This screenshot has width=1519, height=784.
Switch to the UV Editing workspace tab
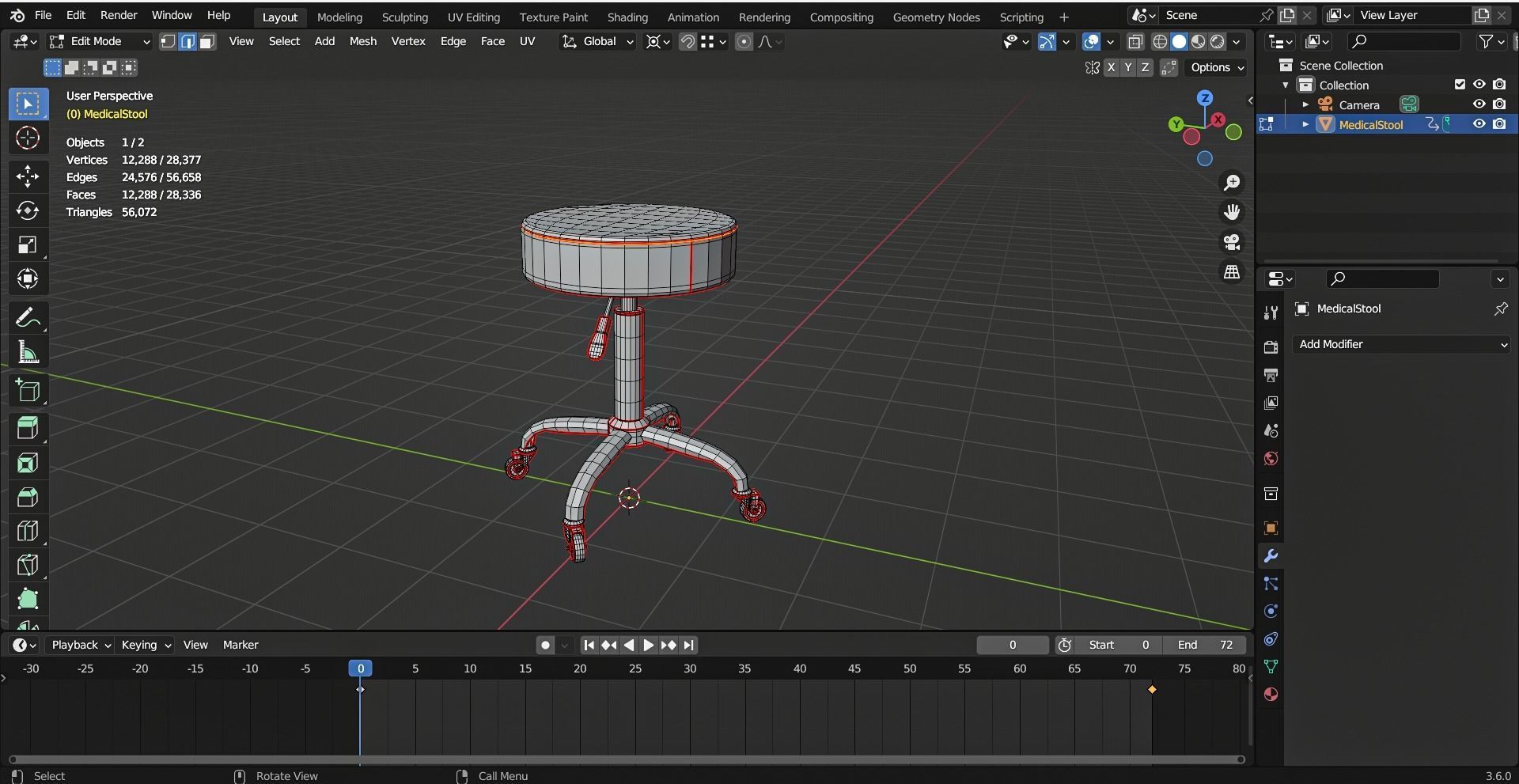coord(473,17)
